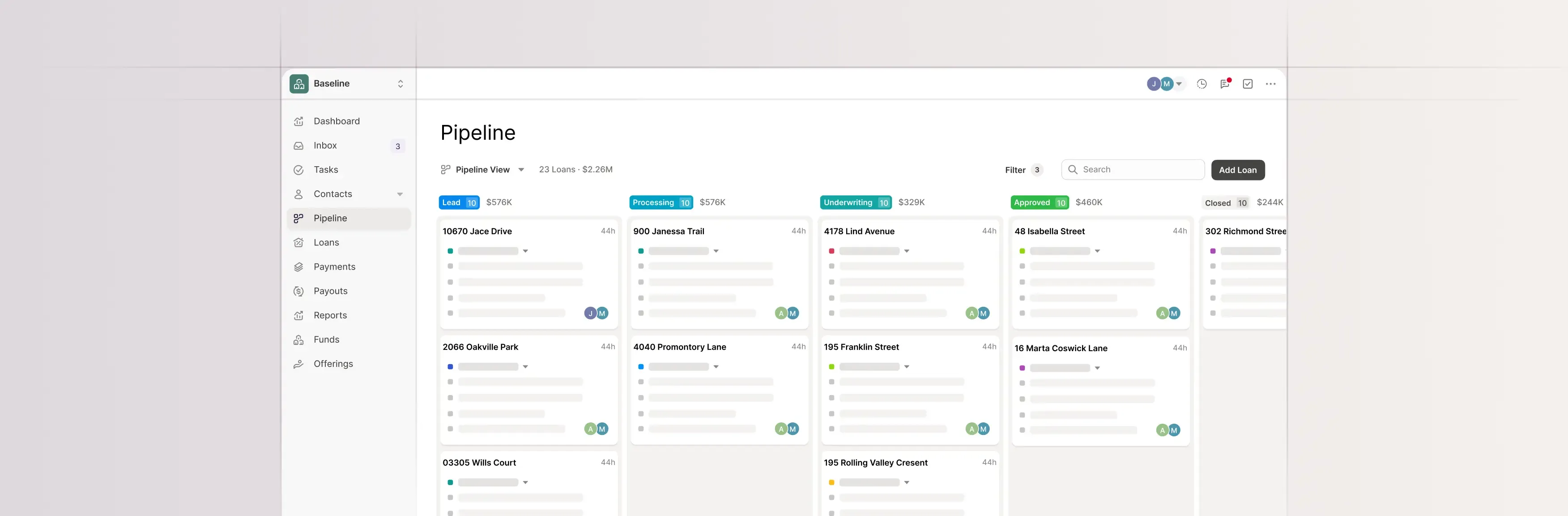Image resolution: width=1568 pixels, height=516 pixels.
Task: Go to Dashboard in sidebar
Action: tap(337, 121)
